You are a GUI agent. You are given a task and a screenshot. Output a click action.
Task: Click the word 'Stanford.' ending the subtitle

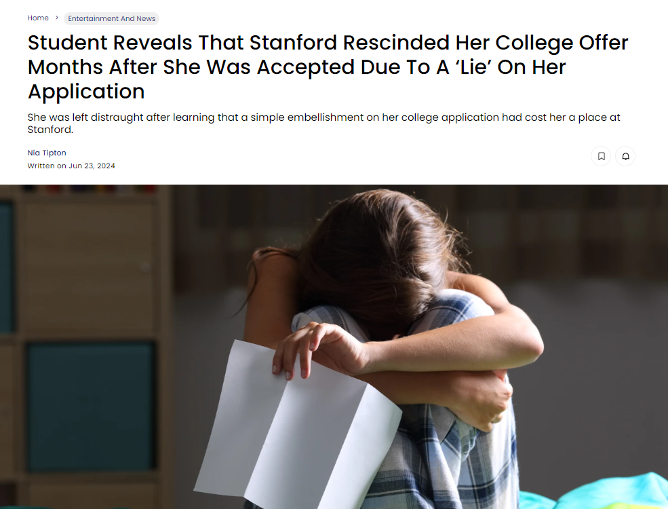[50, 129]
